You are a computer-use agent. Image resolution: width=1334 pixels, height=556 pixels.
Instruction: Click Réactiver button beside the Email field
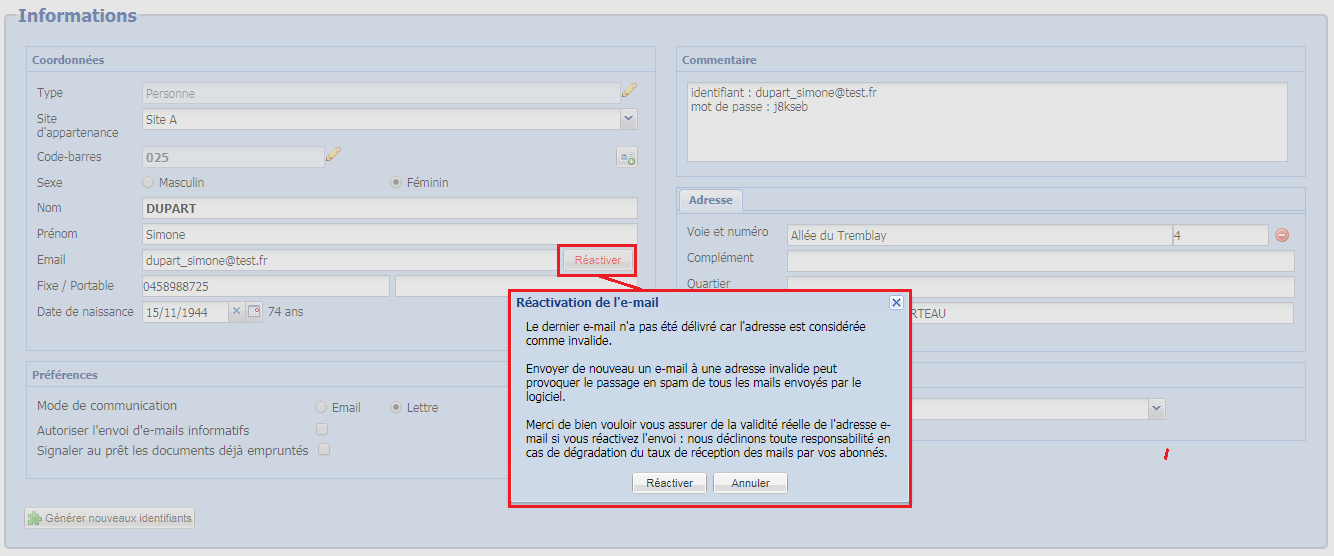(x=598, y=260)
